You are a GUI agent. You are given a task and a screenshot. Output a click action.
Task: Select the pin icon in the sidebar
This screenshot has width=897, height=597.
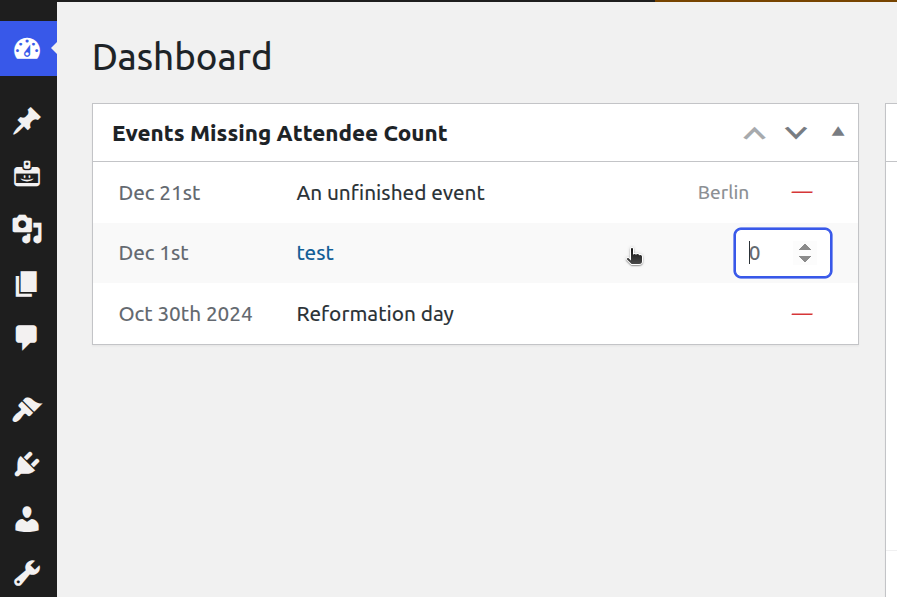pyautogui.click(x=26, y=120)
